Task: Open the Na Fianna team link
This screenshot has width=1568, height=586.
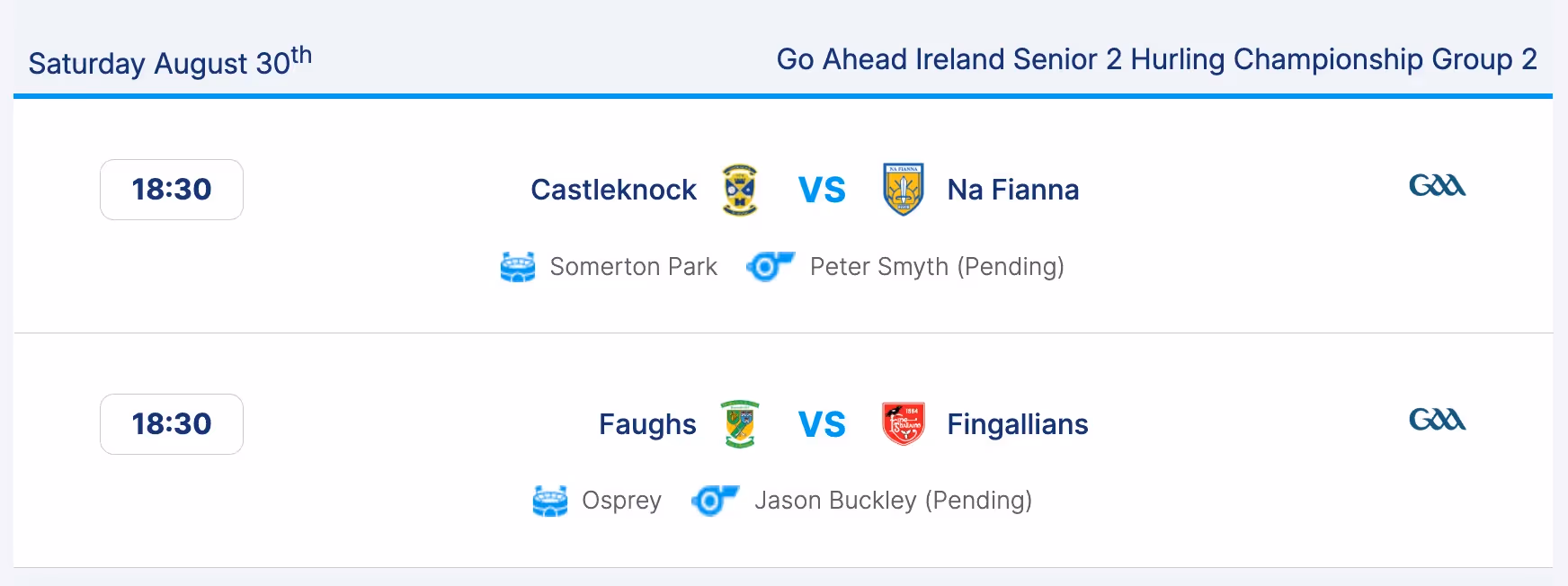Action: 1012,190
